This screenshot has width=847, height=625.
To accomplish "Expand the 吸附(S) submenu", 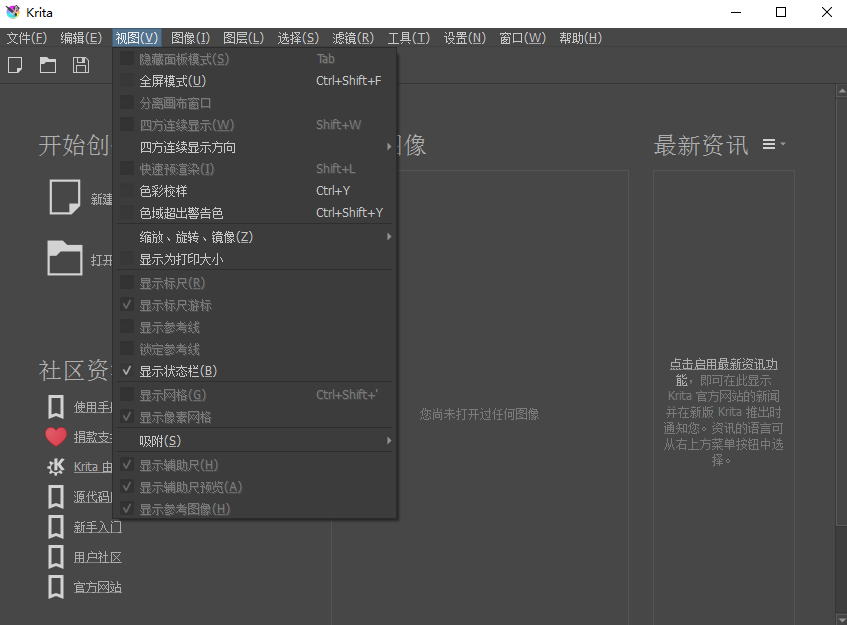I will click(254, 441).
